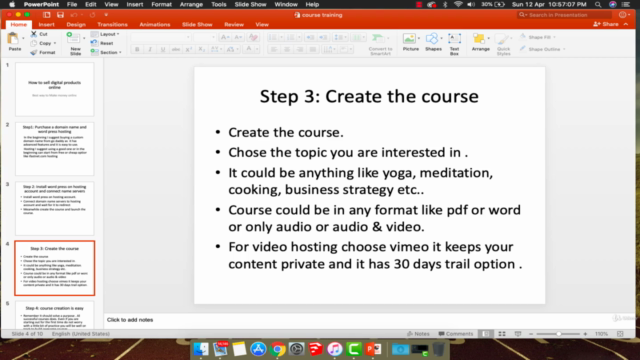This screenshot has width=640, height=360.
Task: Click the Step 3 slide title
Action: coord(369,96)
